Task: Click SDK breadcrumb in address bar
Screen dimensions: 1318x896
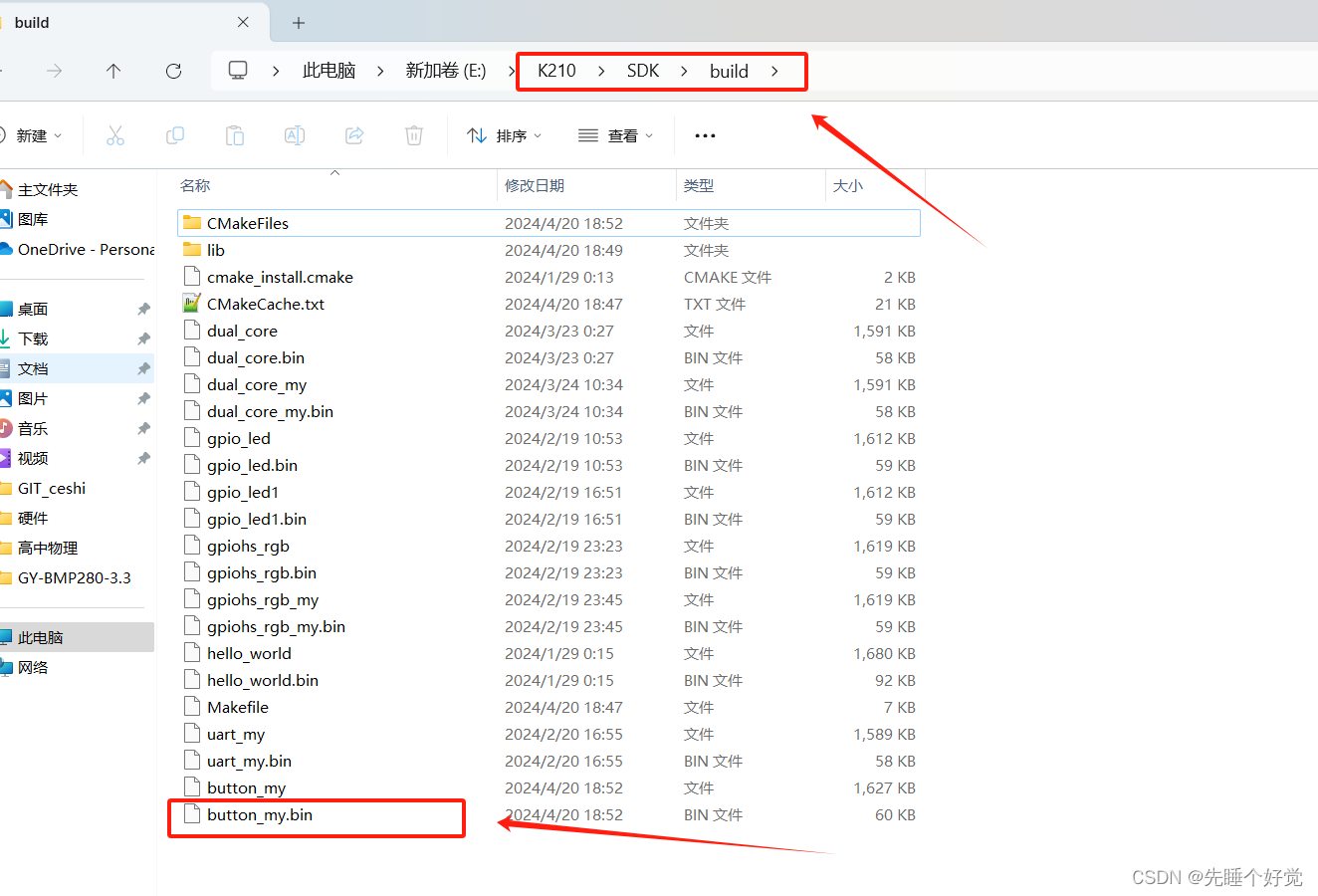Action: [643, 71]
